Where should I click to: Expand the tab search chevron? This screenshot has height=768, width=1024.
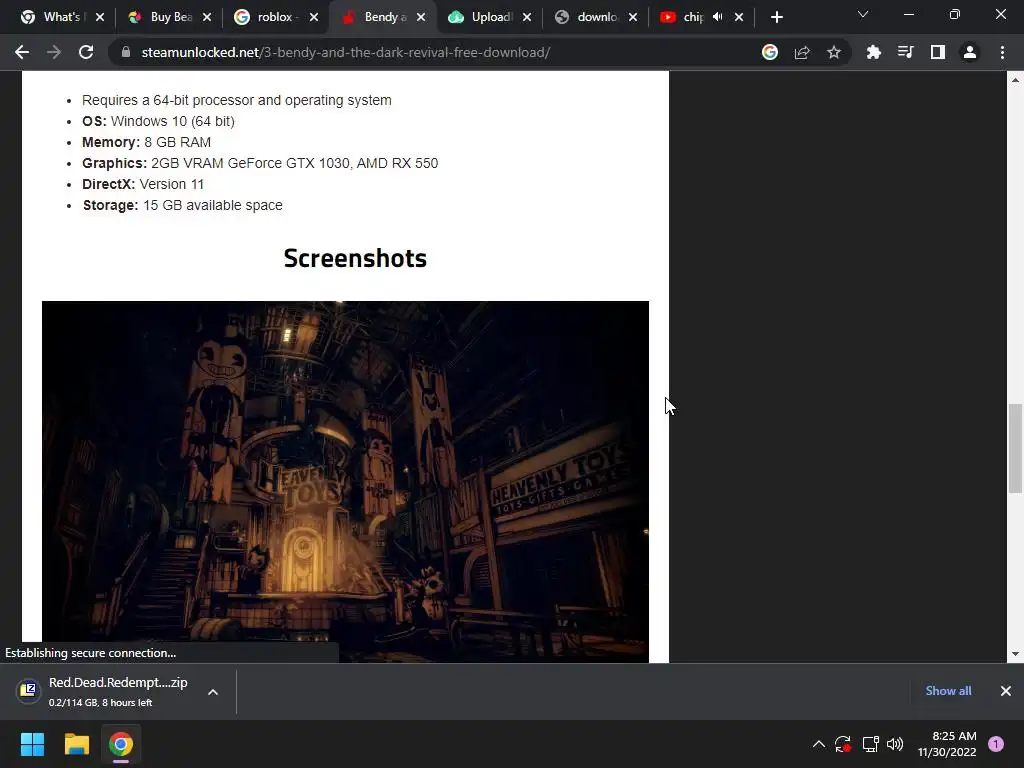pyautogui.click(x=863, y=14)
